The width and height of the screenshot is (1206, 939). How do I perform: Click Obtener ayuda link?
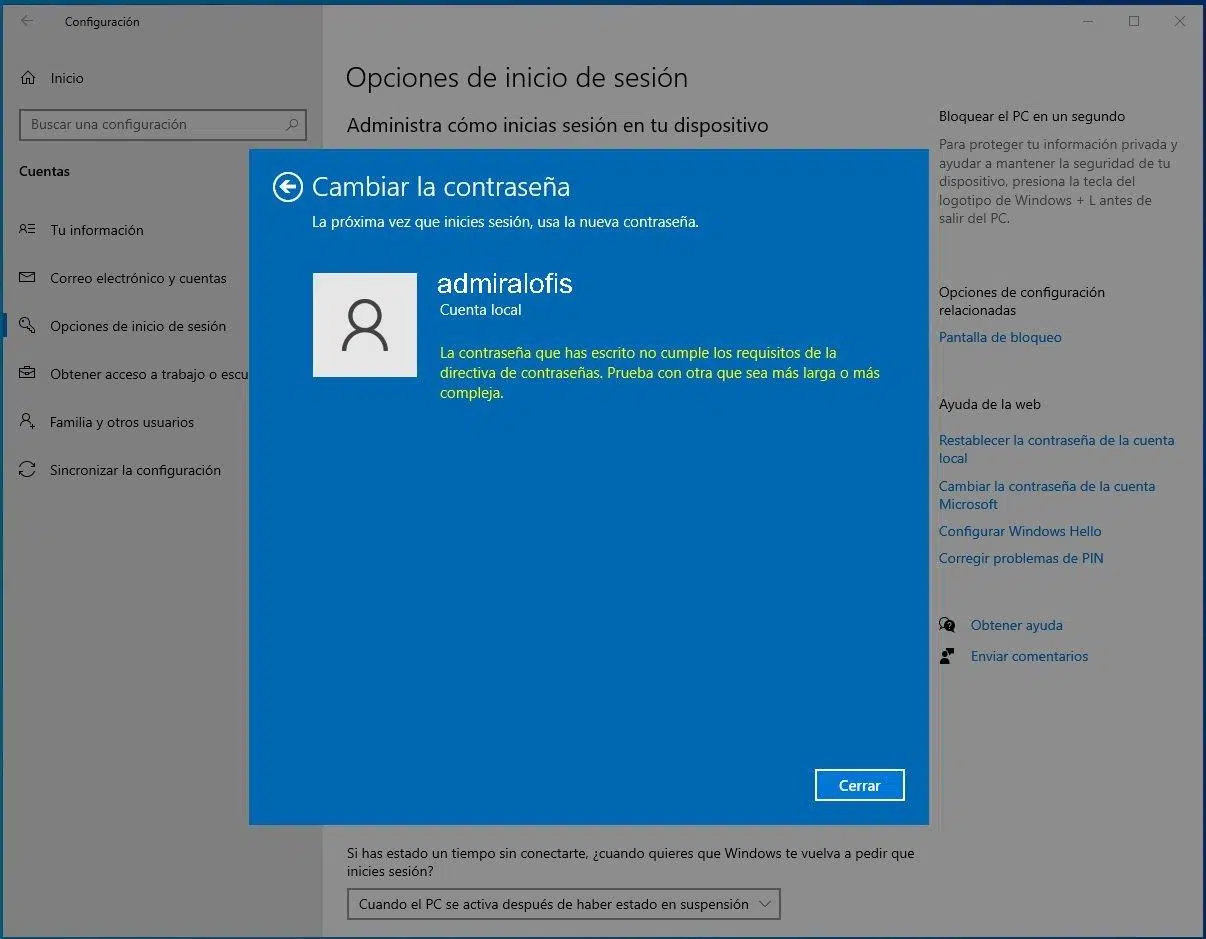(x=1016, y=625)
